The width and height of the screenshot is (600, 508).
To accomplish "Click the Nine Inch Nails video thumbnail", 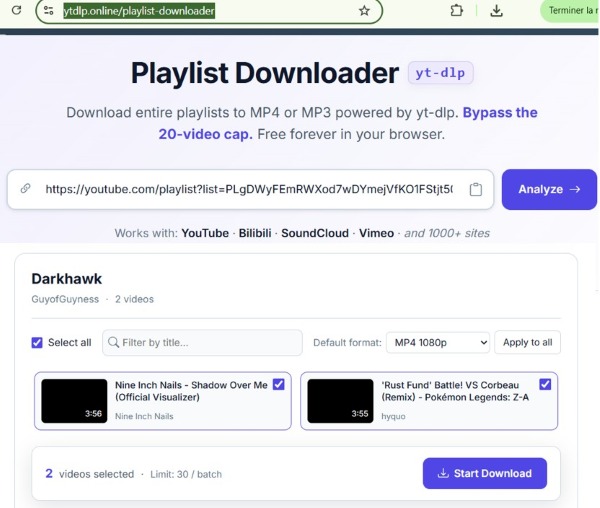I will [74, 401].
